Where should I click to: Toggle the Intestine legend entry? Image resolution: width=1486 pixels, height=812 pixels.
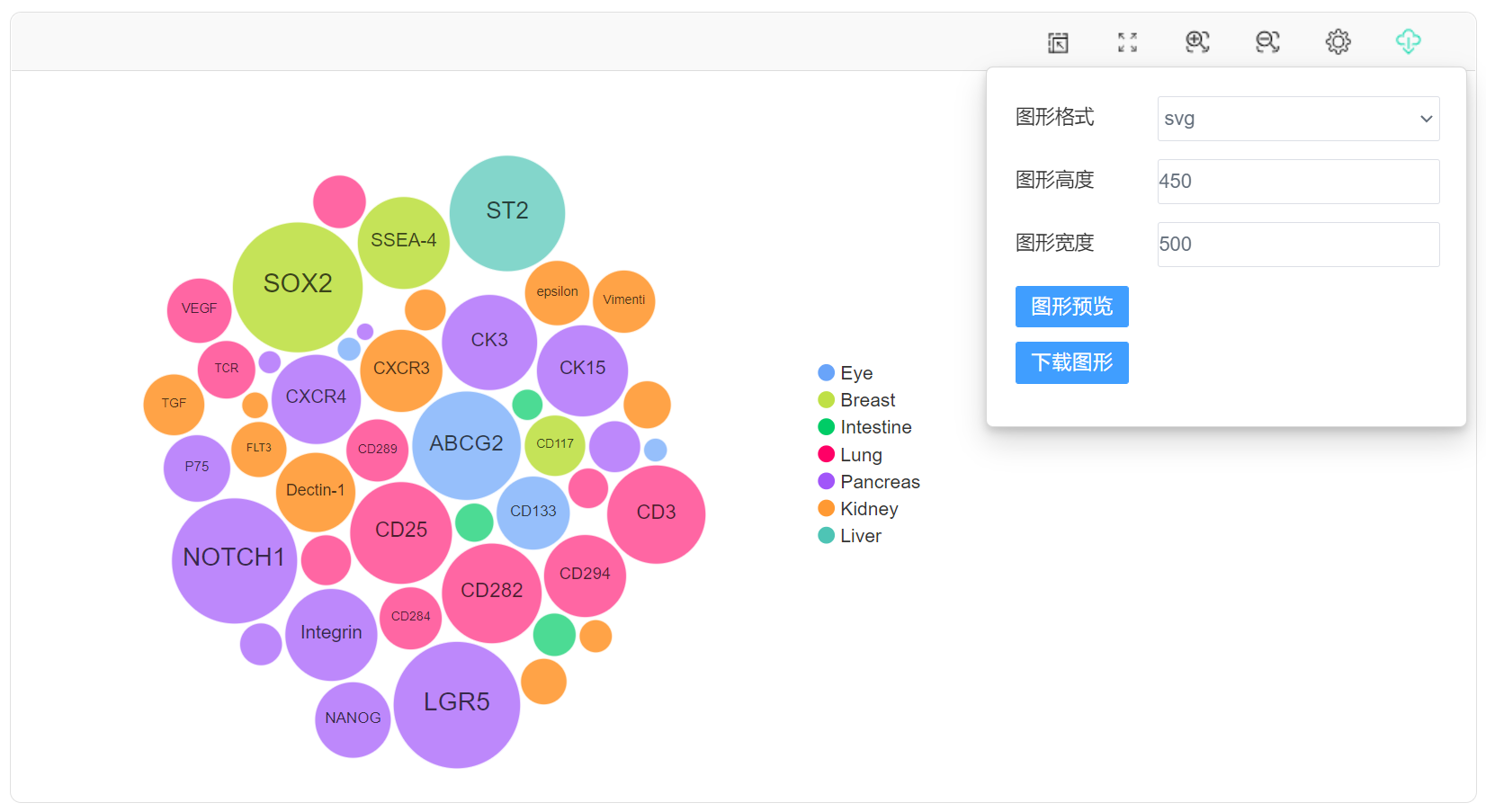864,427
